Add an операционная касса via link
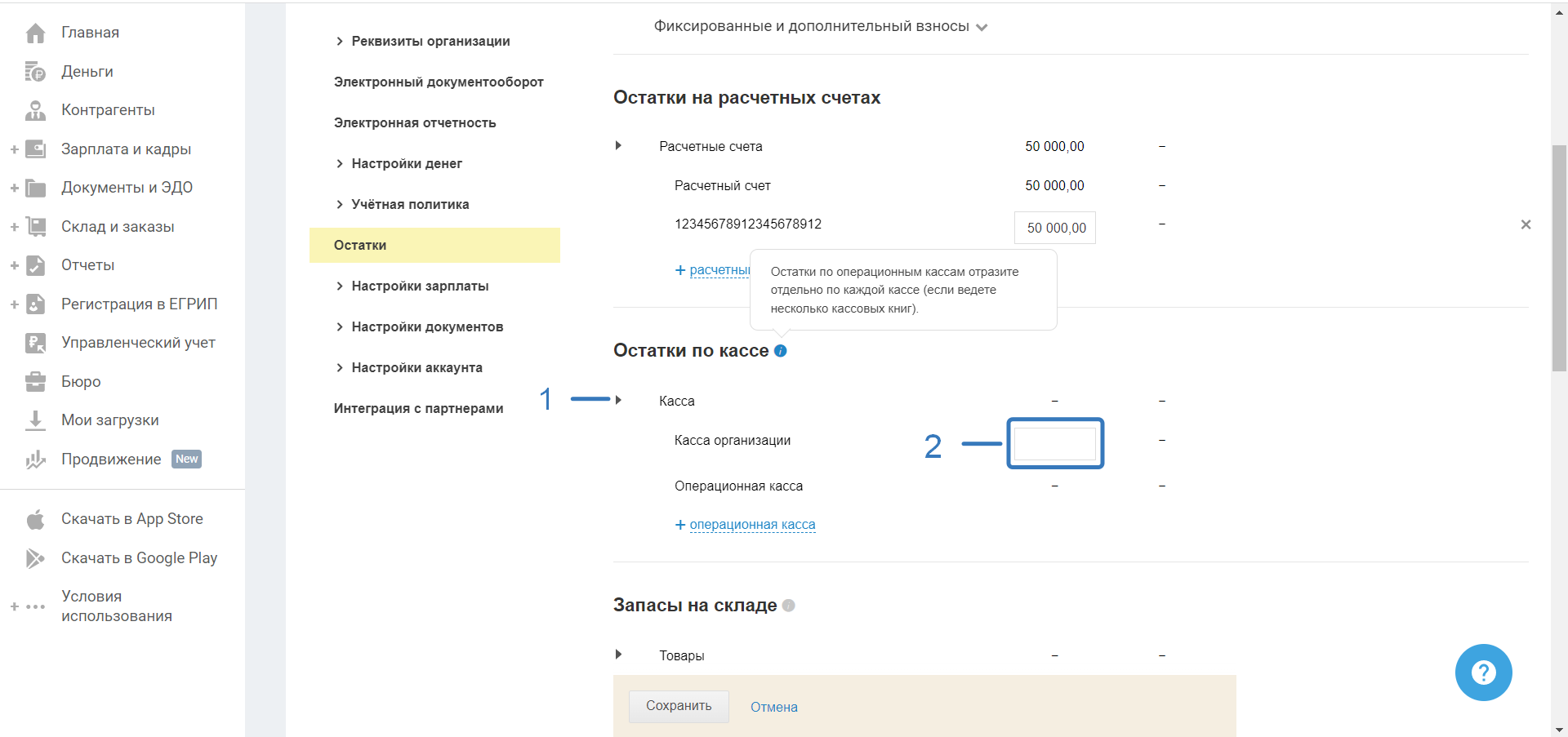1568x737 pixels. (x=751, y=525)
